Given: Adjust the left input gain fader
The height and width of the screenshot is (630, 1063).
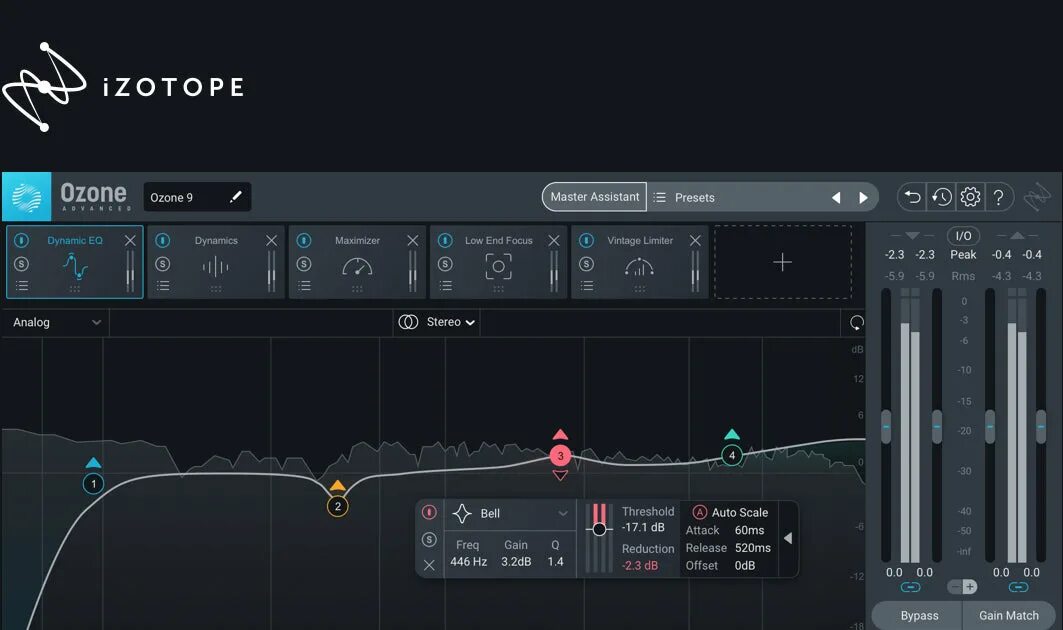Looking at the screenshot, I should pos(886,427).
